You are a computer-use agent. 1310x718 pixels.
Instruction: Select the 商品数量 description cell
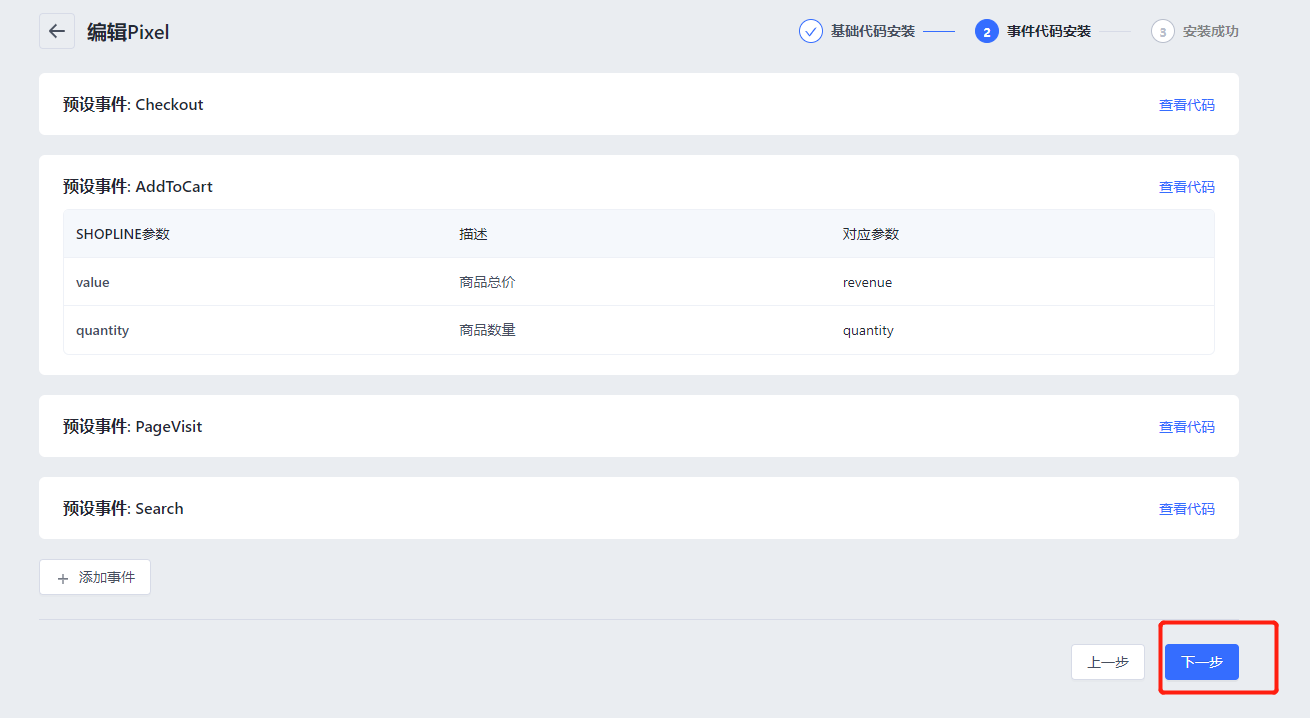[487, 330]
